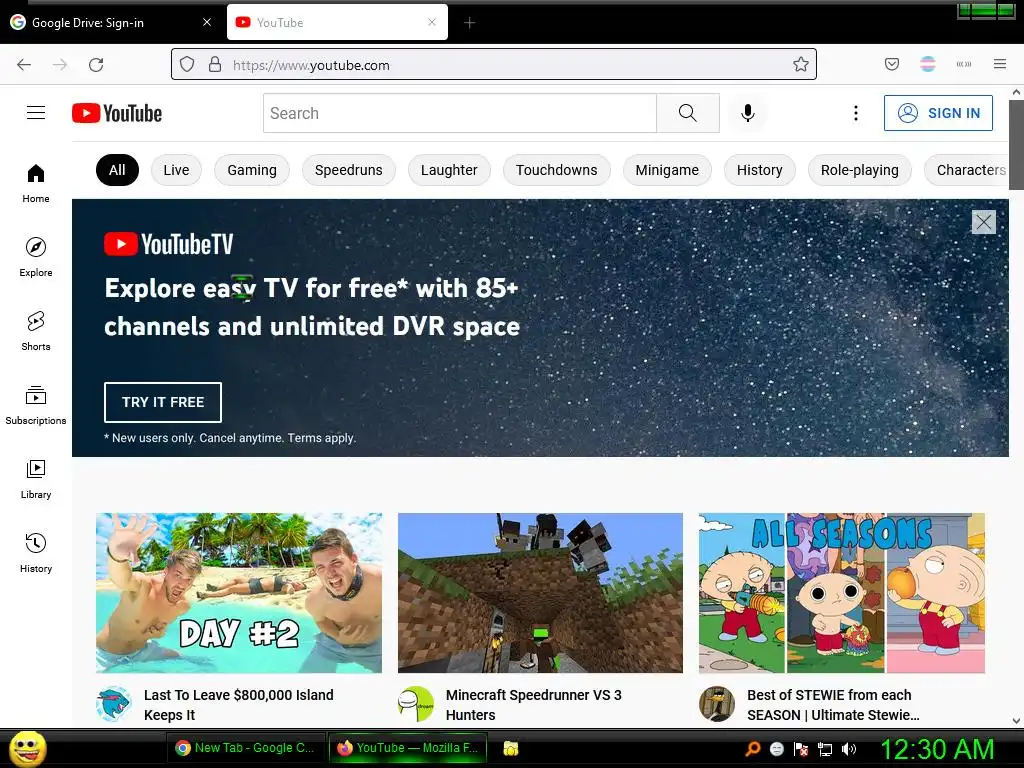This screenshot has height=768, width=1024.
Task: Open Library in sidebar
Action: (x=36, y=479)
